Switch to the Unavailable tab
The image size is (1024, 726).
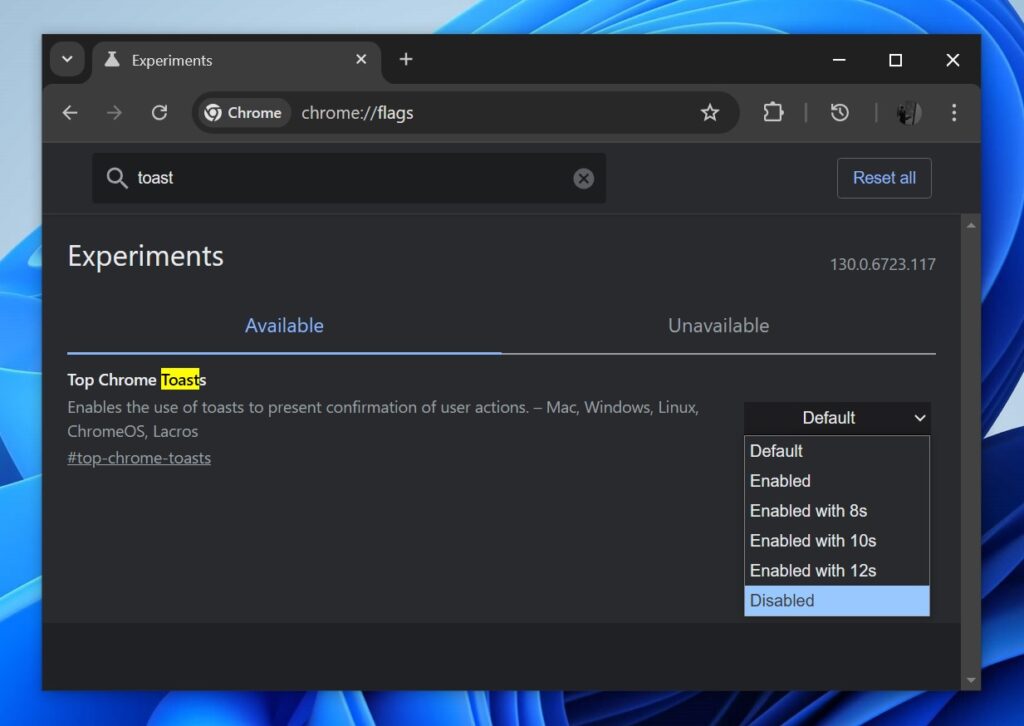point(718,325)
